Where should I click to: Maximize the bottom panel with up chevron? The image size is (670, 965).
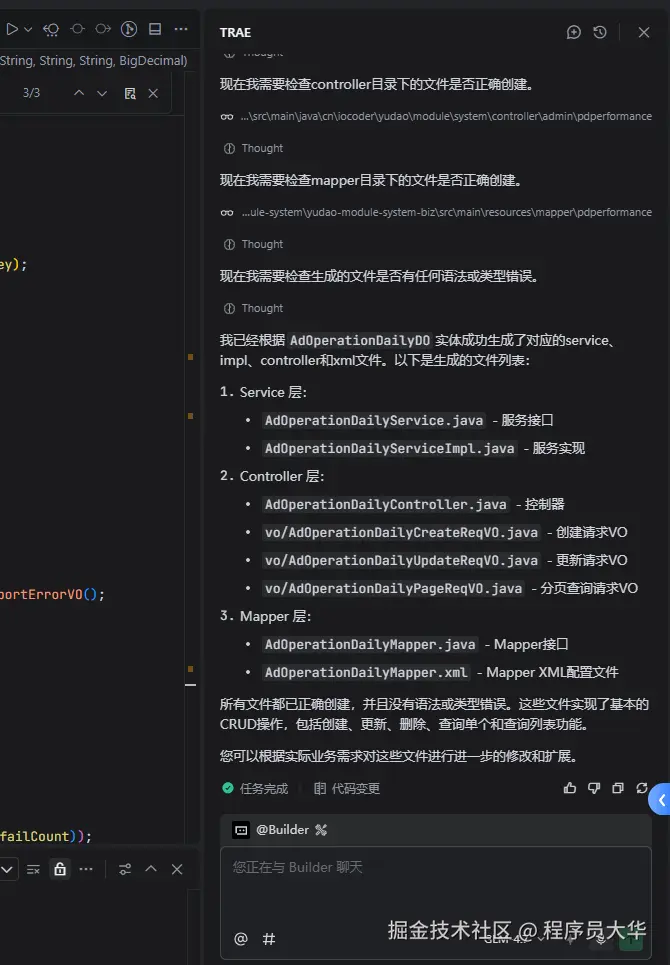click(x=151, y=868)
